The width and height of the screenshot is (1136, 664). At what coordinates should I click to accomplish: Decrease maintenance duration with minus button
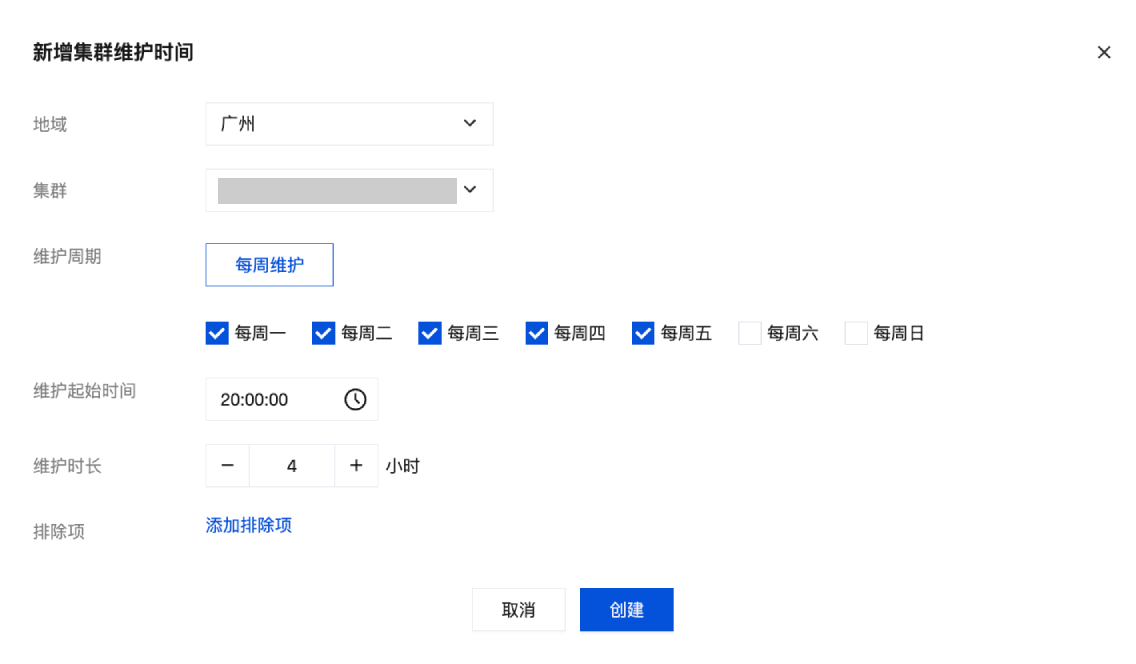point(228,466)
